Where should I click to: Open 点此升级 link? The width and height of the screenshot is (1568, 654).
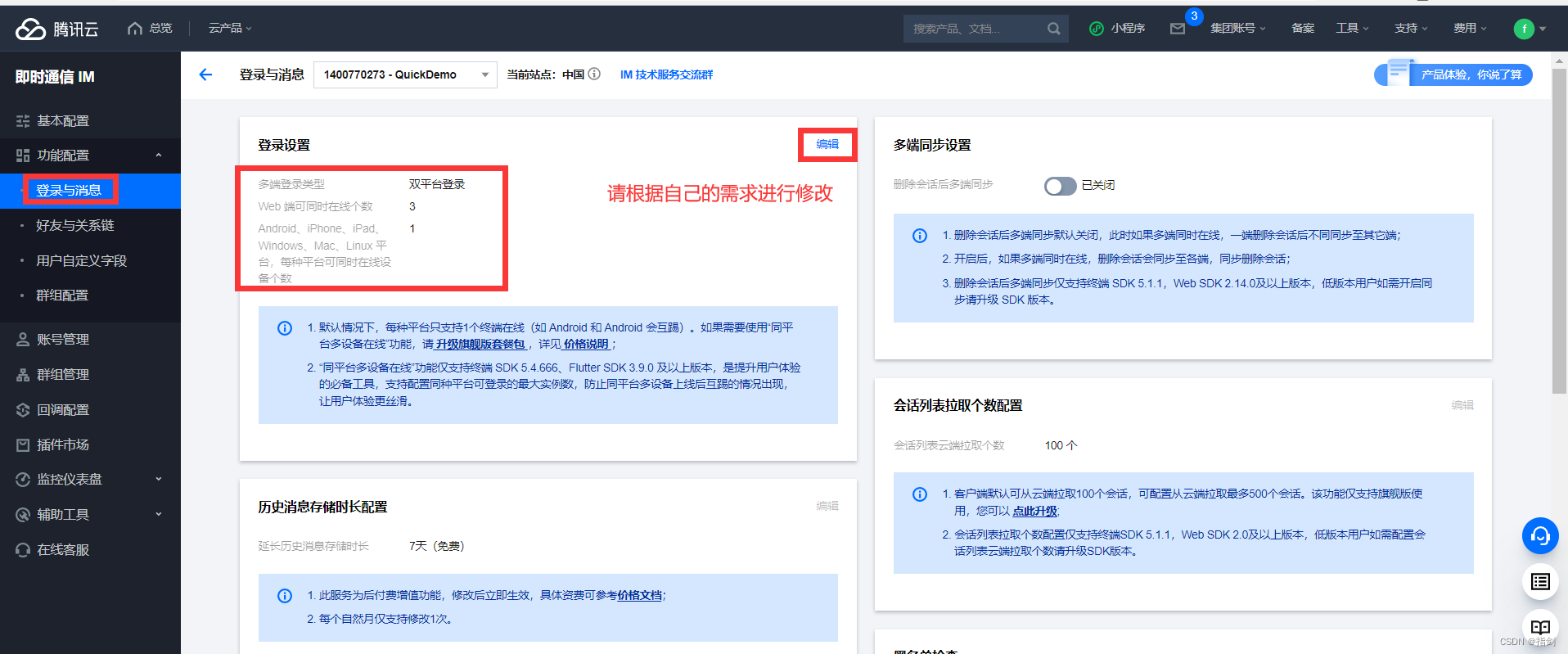click(x=1034, y=512)
